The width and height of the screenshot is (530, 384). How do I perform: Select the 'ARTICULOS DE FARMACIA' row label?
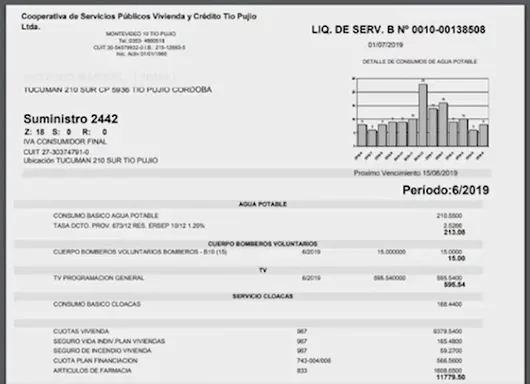point(92,370)
